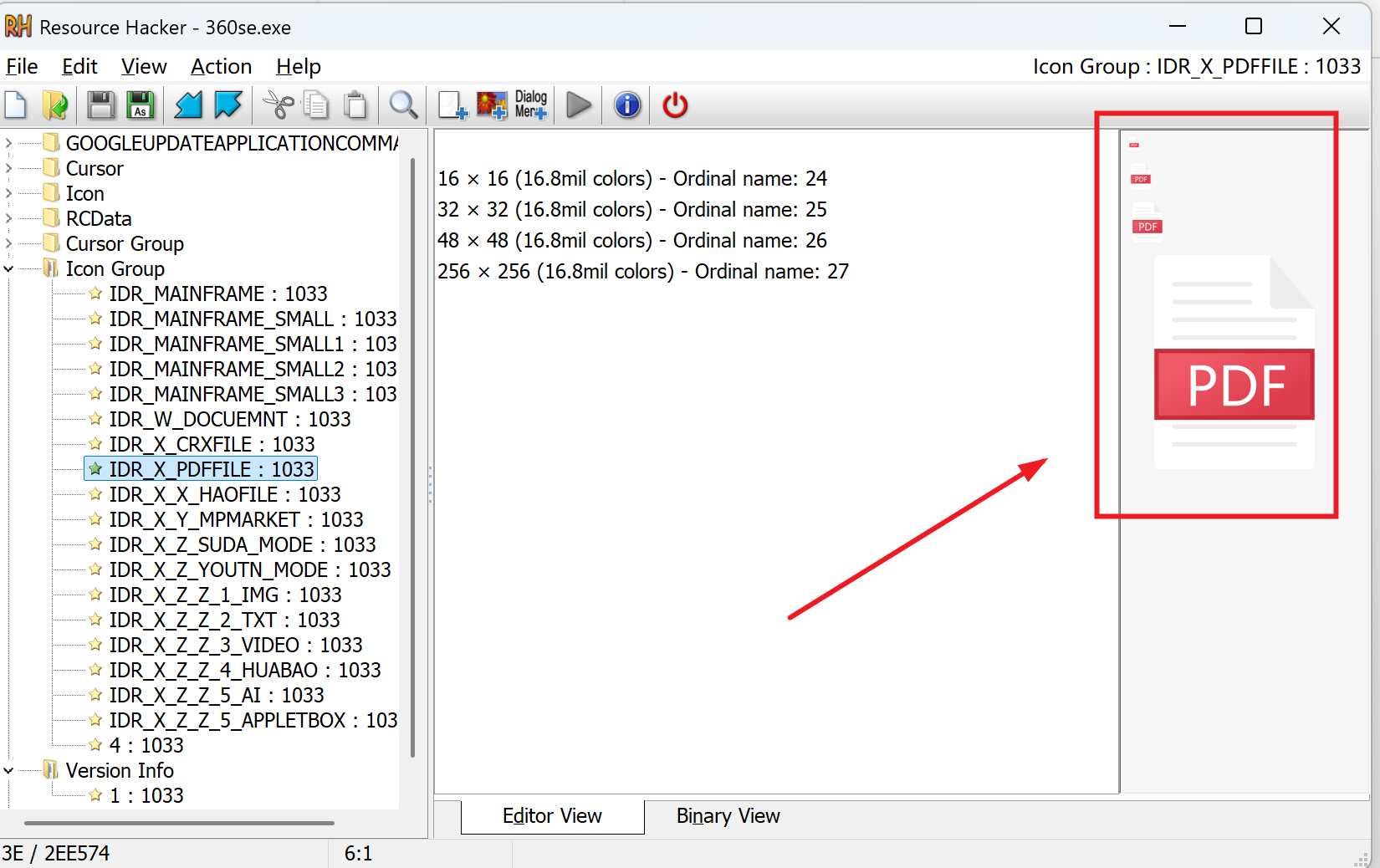Select IDR_X_Z_Z_3_VIDEO : 1033 resource

(236, 645)
